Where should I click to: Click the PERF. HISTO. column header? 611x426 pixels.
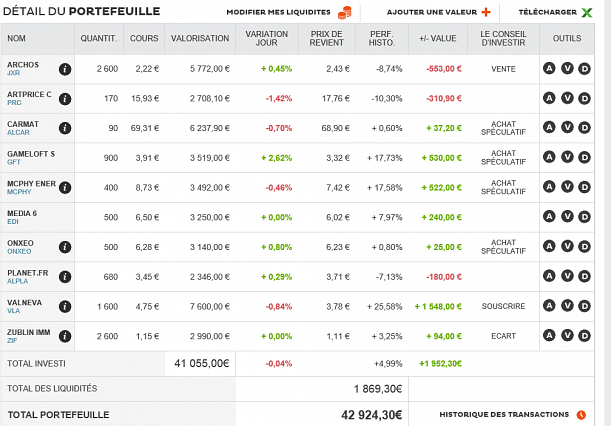(x=381, y=39)
